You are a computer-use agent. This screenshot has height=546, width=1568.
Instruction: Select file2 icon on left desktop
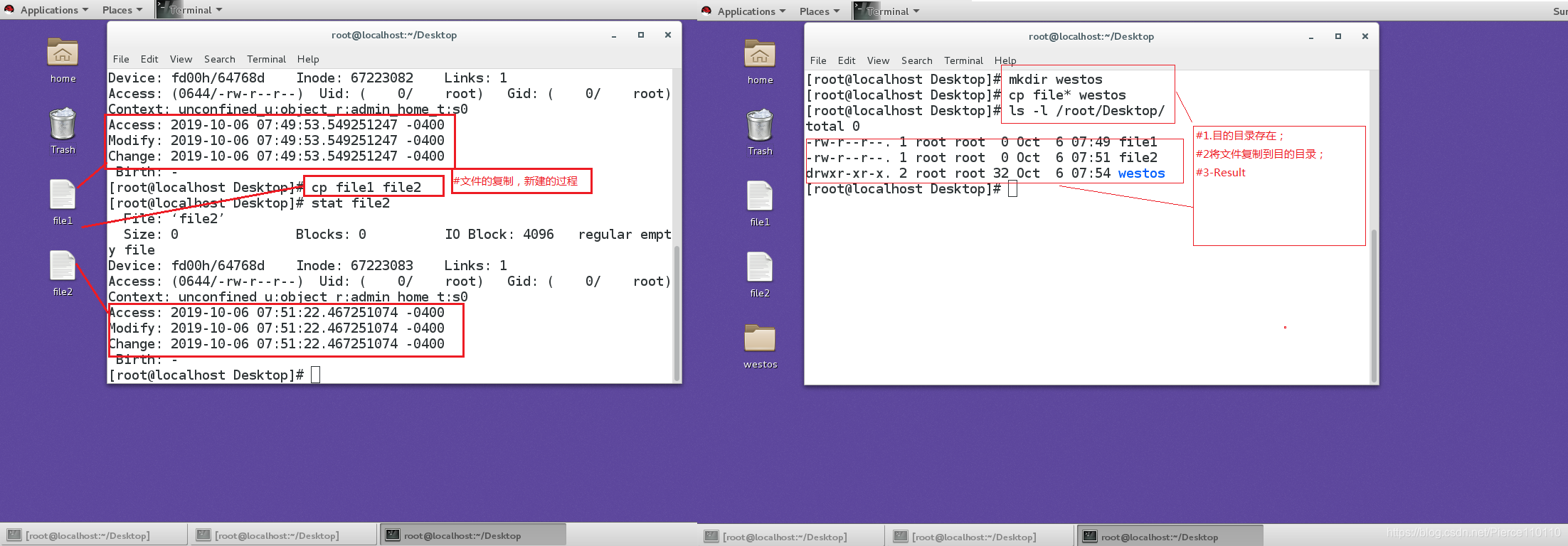pyautogui.click(x=63, y=266)
